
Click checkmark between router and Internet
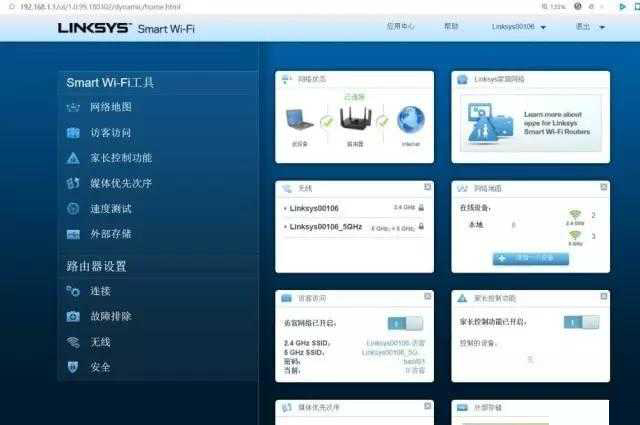(382, 121)
